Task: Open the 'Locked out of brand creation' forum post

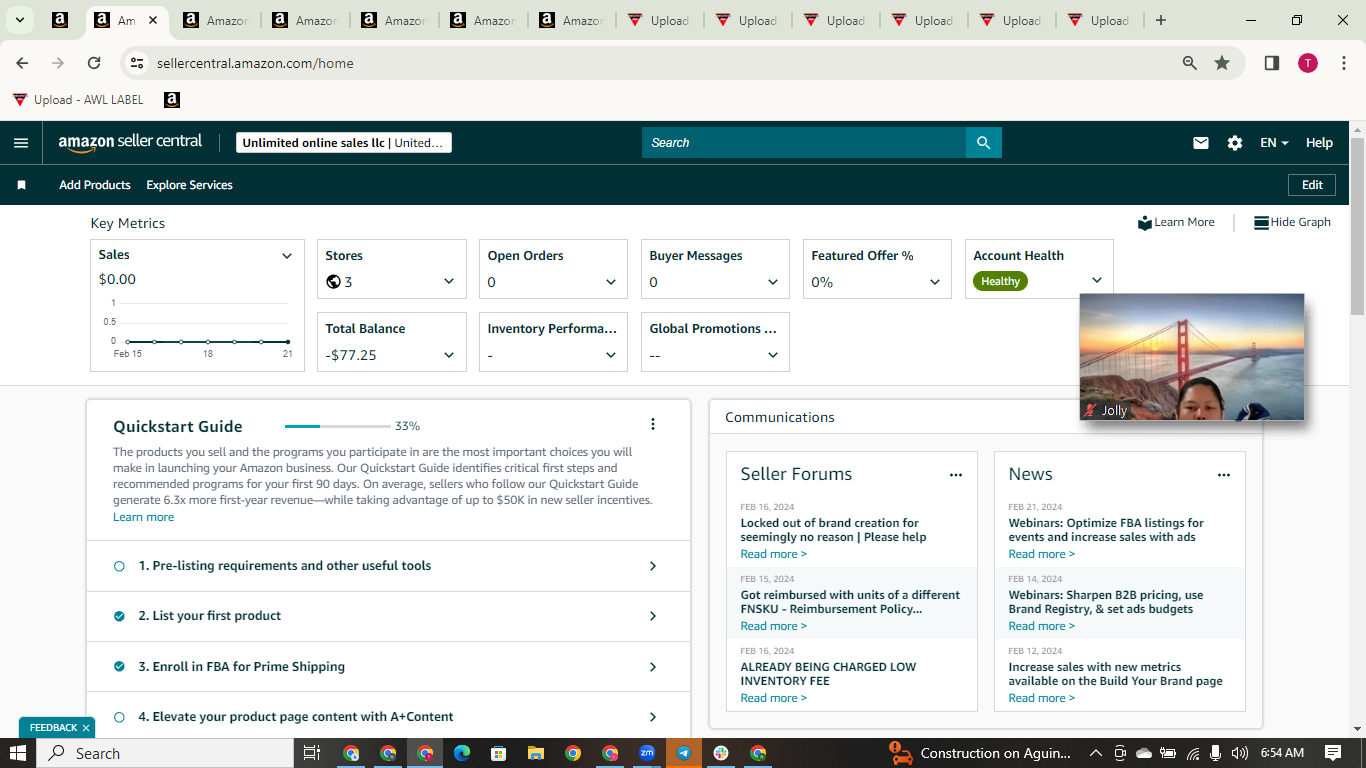Action: tap(833, 530)
